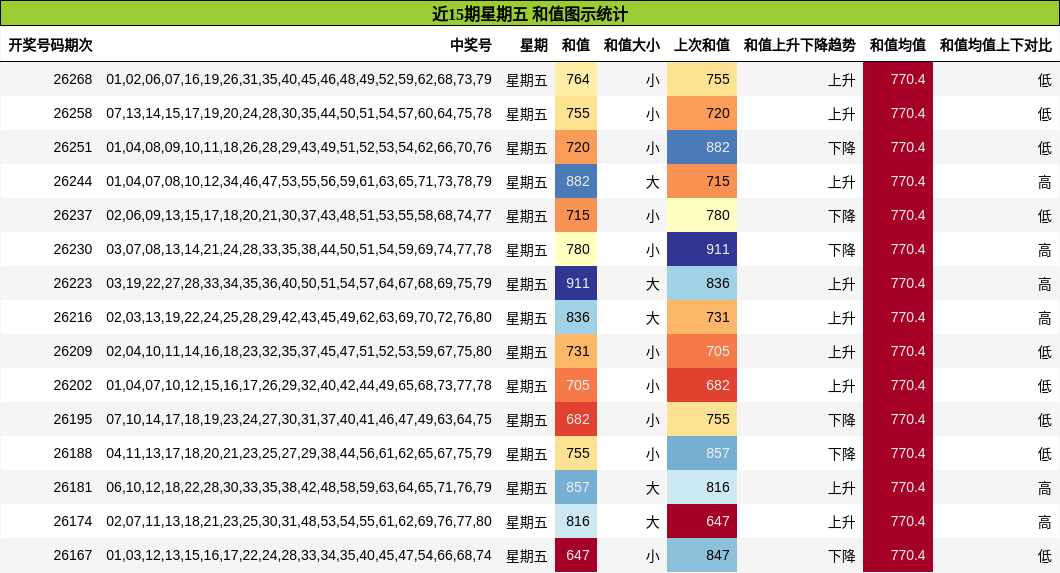The height and width of the screenshot is (573, 1060).
Task: Click the 和值 cell 764
Action: pyautogui.click(x=576, y=79)
